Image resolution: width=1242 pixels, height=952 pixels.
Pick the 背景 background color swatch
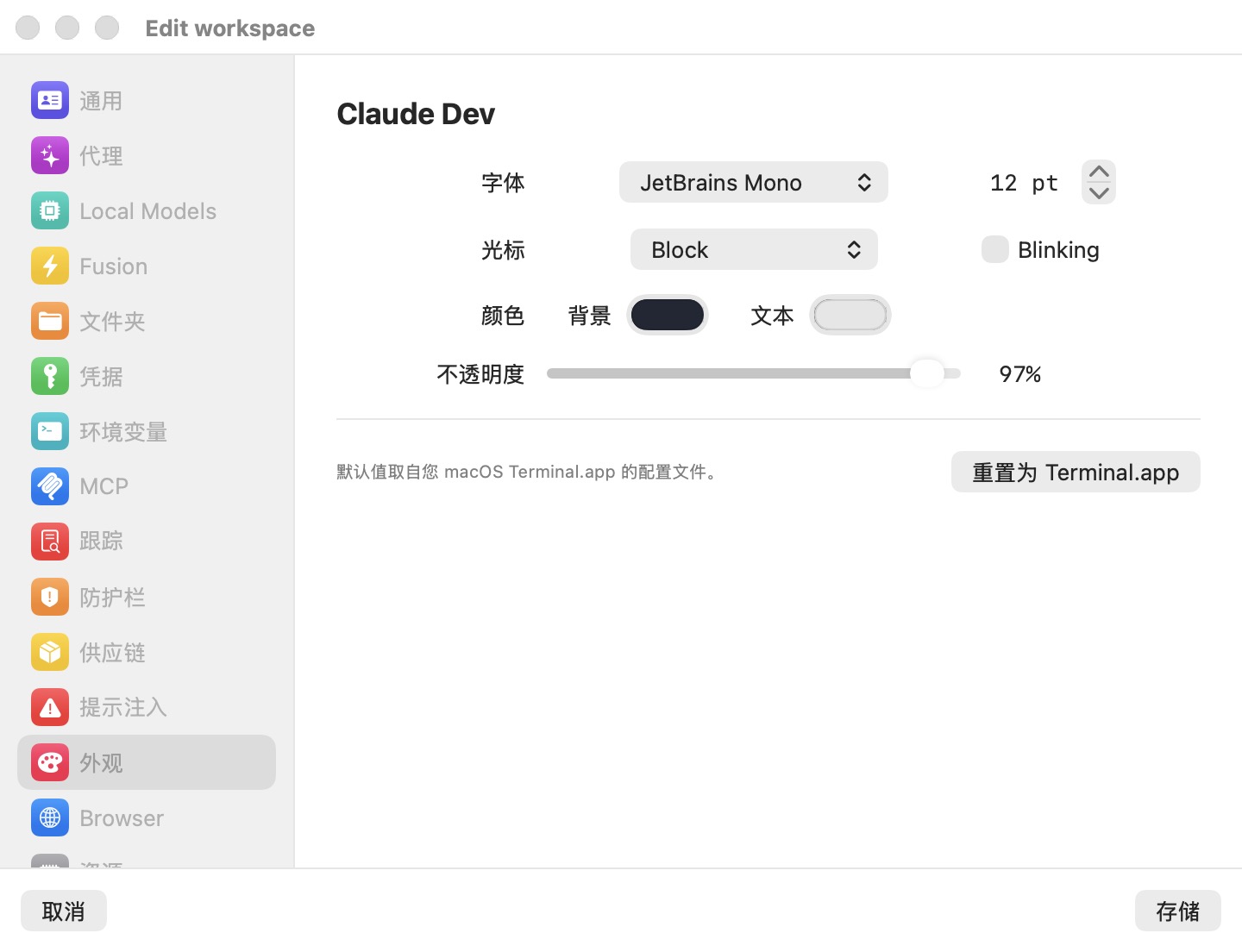coord(668,315)
